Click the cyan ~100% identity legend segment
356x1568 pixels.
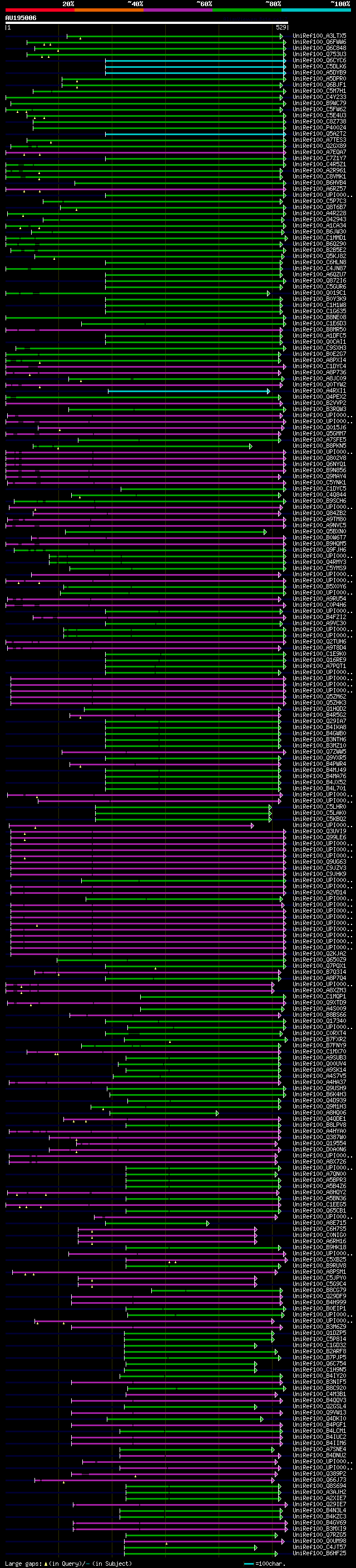coord(316,11)
